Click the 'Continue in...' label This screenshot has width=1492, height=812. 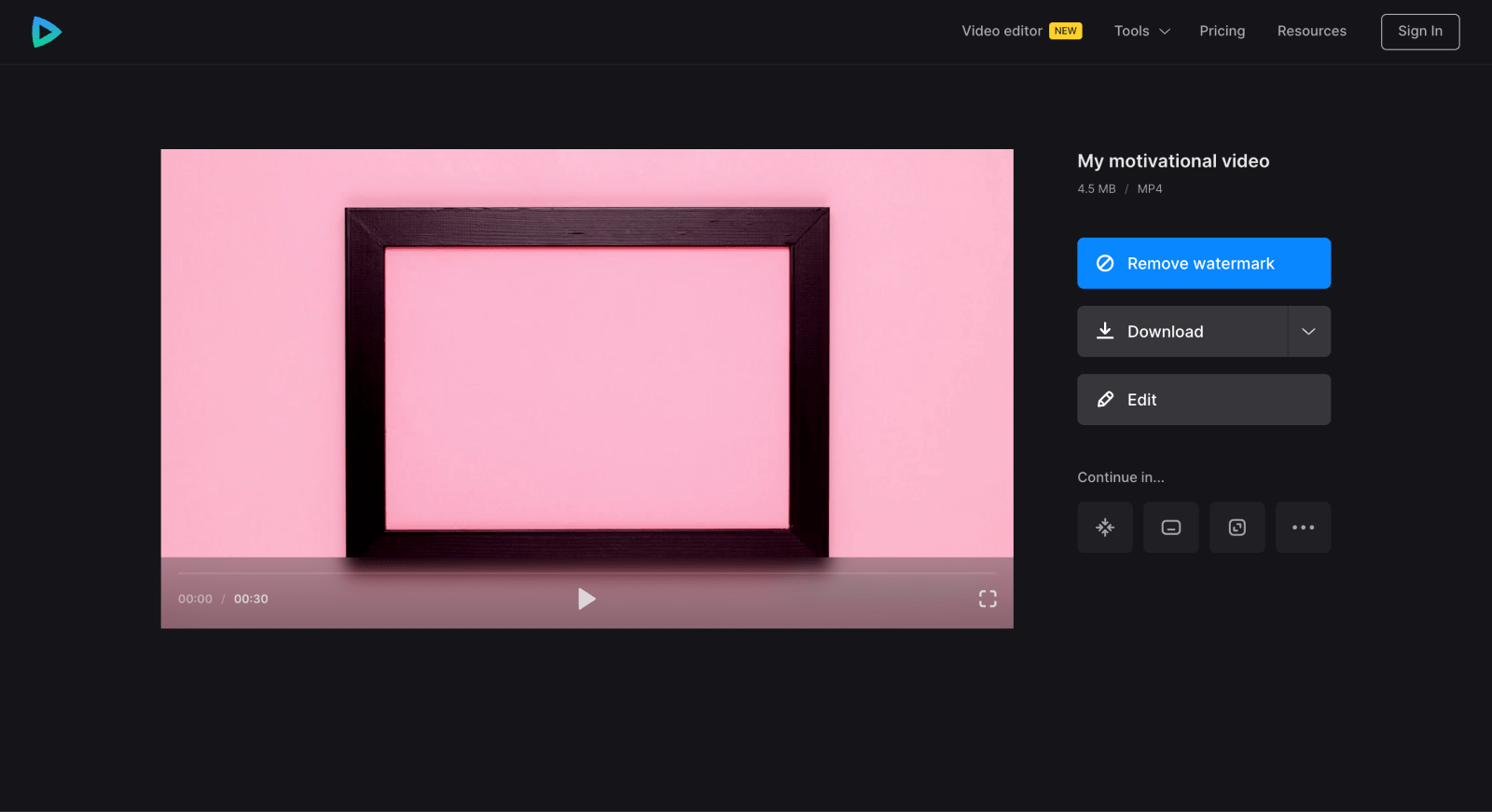pyautogui.click(x=1121, y=477)
